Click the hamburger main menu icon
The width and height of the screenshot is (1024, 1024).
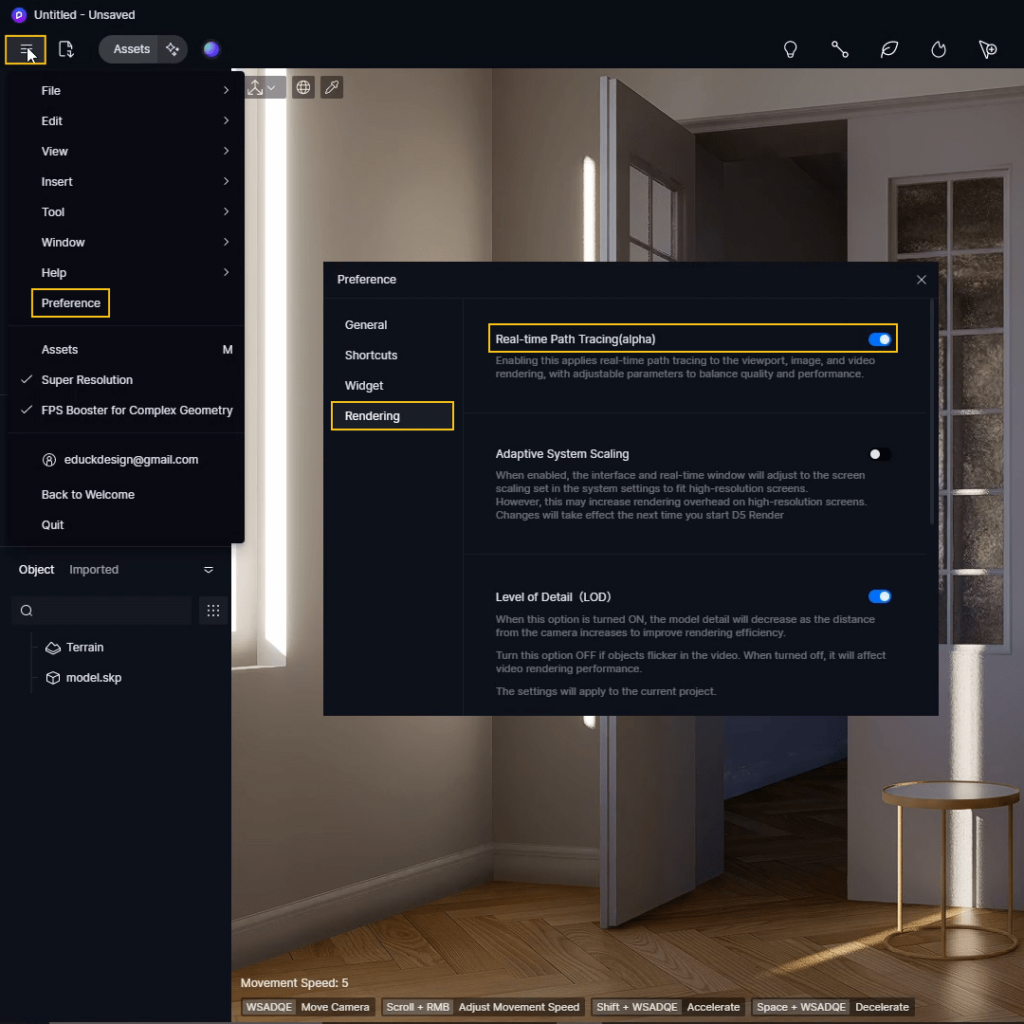[26, 49]
